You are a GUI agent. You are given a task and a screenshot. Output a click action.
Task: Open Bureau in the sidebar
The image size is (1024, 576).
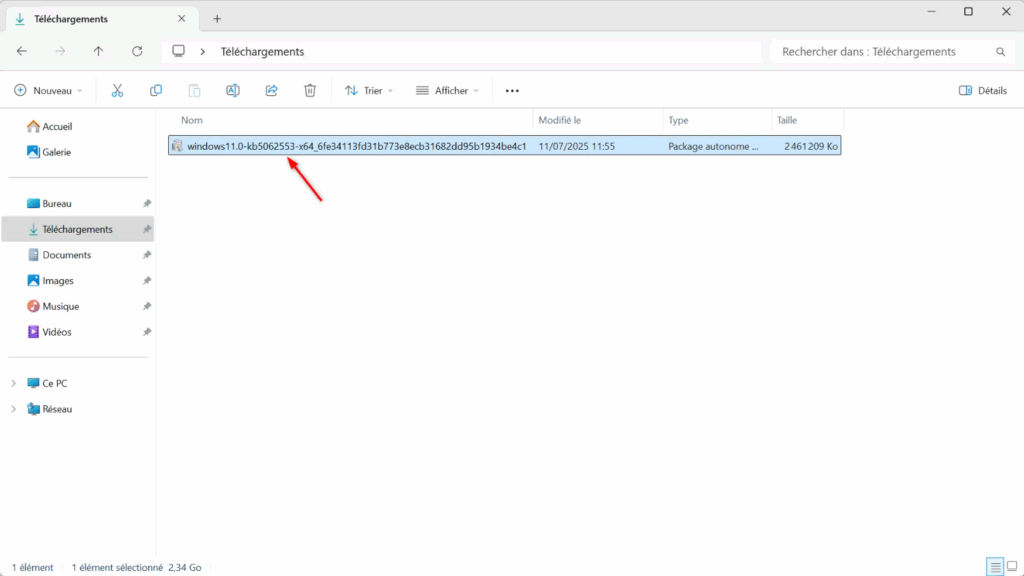pos(49,204)
